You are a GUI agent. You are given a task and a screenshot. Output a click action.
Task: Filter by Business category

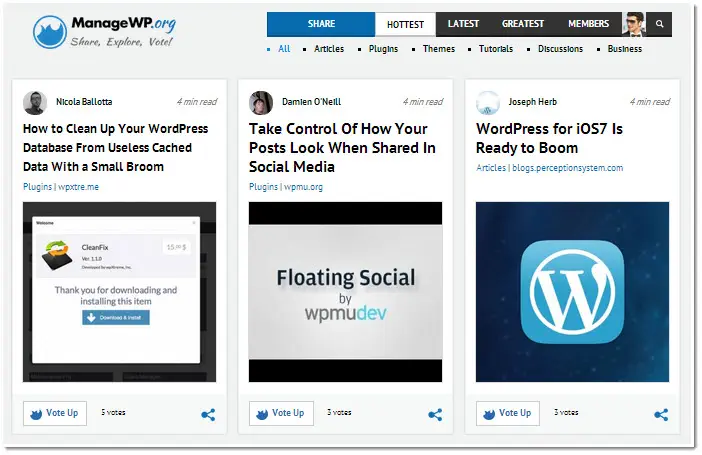625,49
